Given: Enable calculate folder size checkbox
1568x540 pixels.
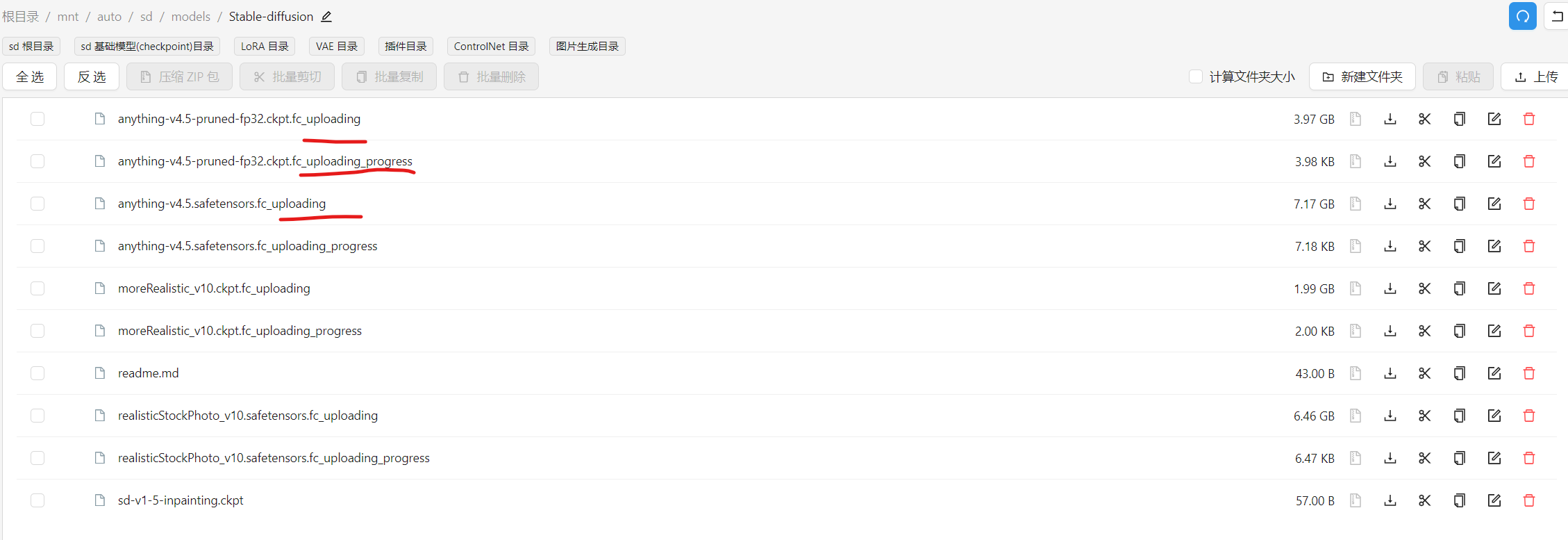Looking at the screenshot, I should click(x=1195, y=76).
